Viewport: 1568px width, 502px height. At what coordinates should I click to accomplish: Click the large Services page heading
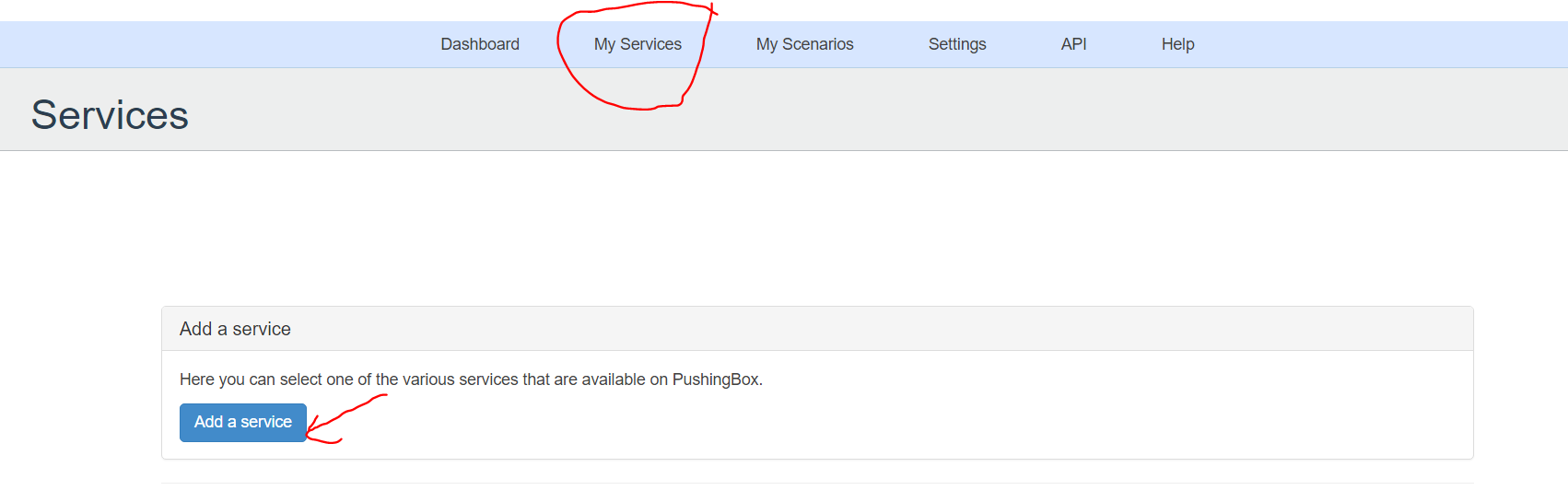click(110, 115)
